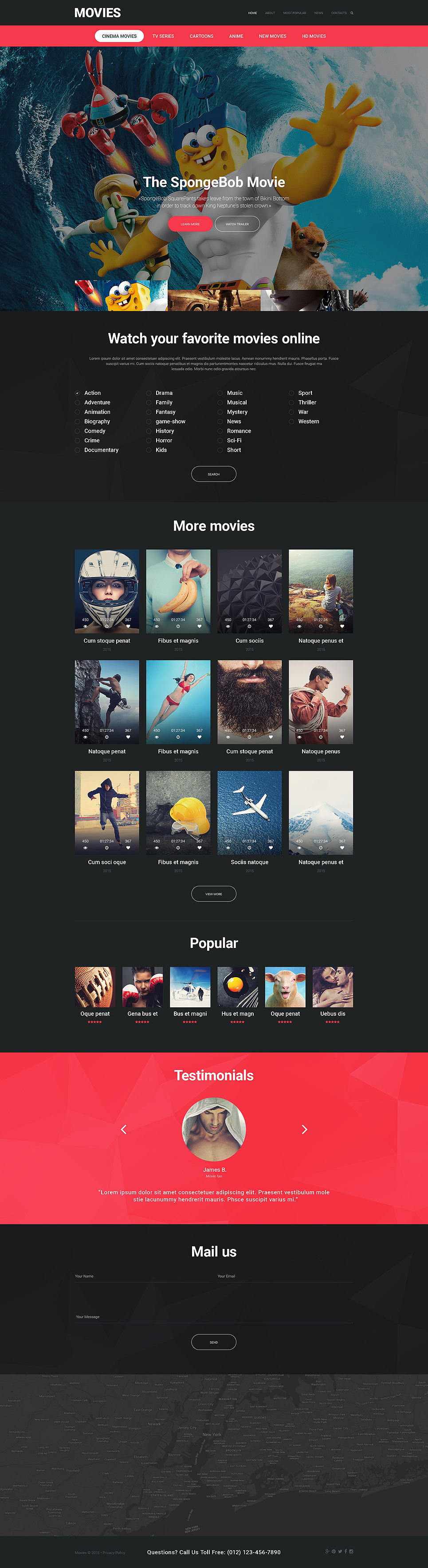428x1568 pixels.
Task: Click the Watch Trailer button
Action: pos(237,224)
